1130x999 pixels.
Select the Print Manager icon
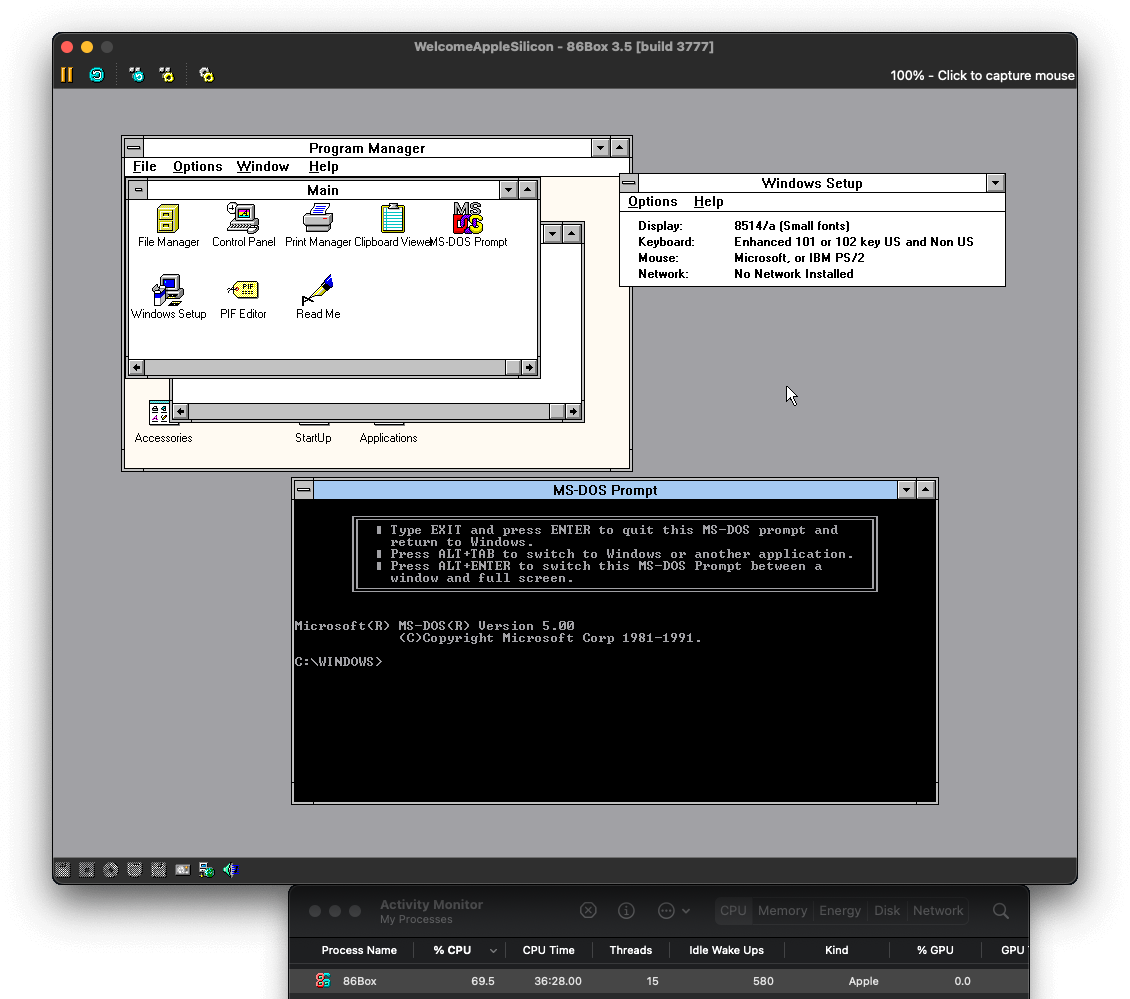(318, 218)
